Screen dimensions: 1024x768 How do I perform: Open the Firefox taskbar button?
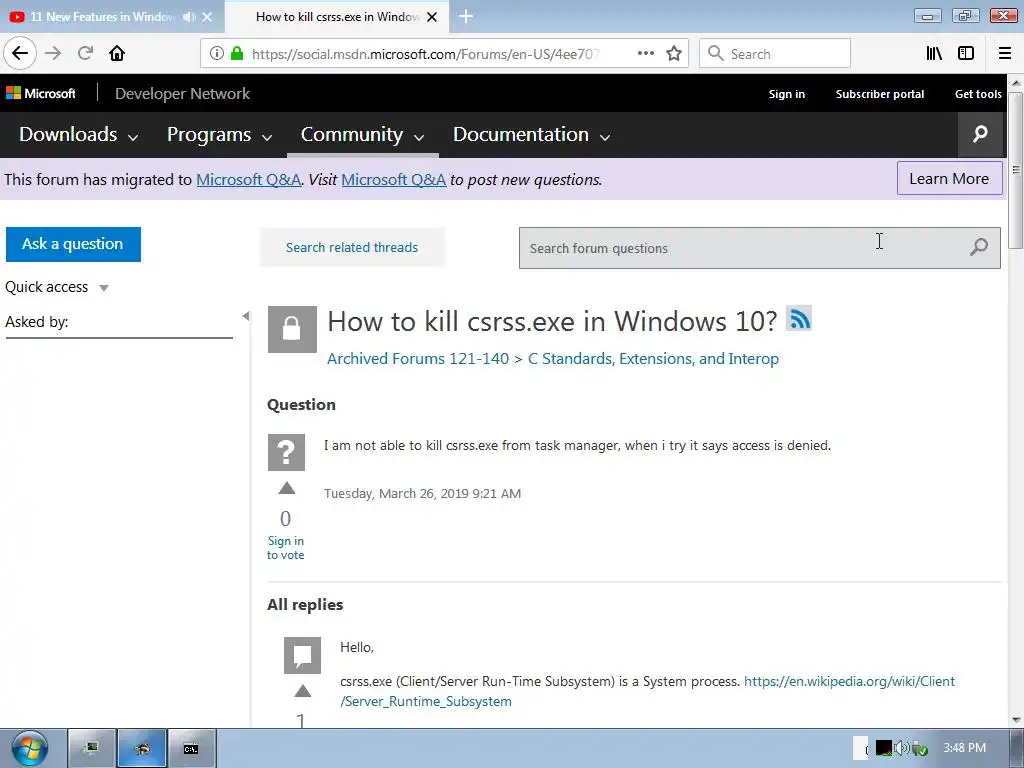(x=142, y=748)
